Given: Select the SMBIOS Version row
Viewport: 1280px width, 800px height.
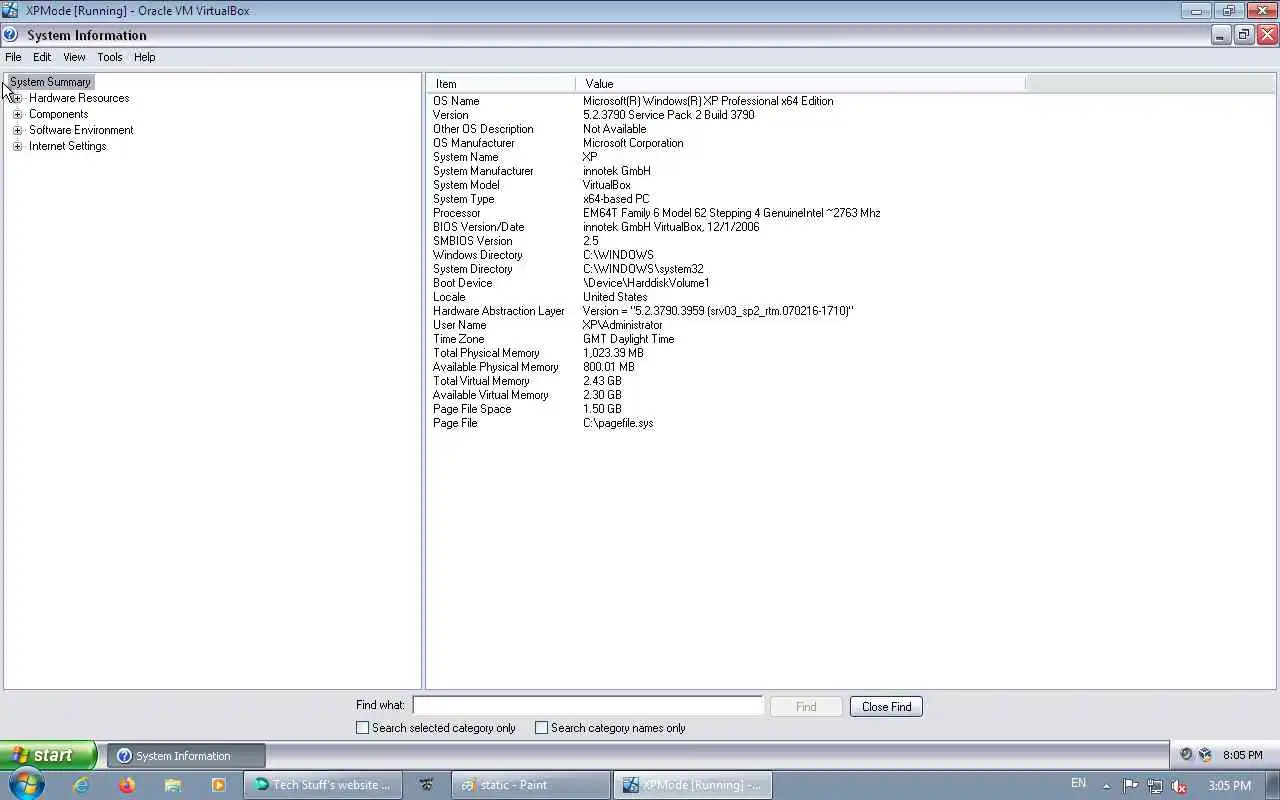Looking at the screenshot, I should pos(726,241).
